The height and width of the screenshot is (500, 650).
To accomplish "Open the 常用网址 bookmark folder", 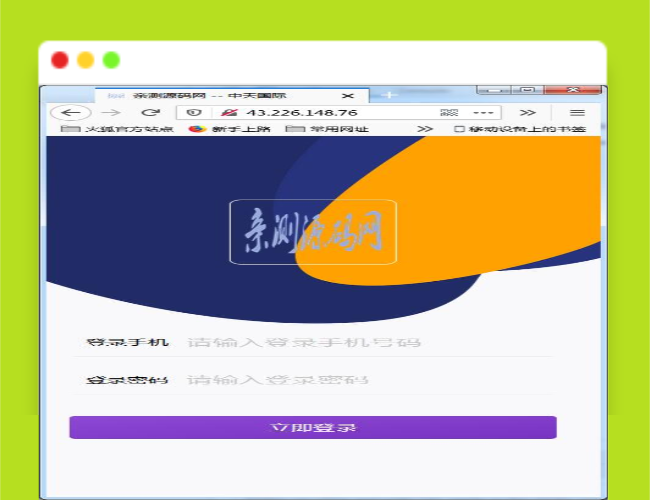I will coord(327,129).
